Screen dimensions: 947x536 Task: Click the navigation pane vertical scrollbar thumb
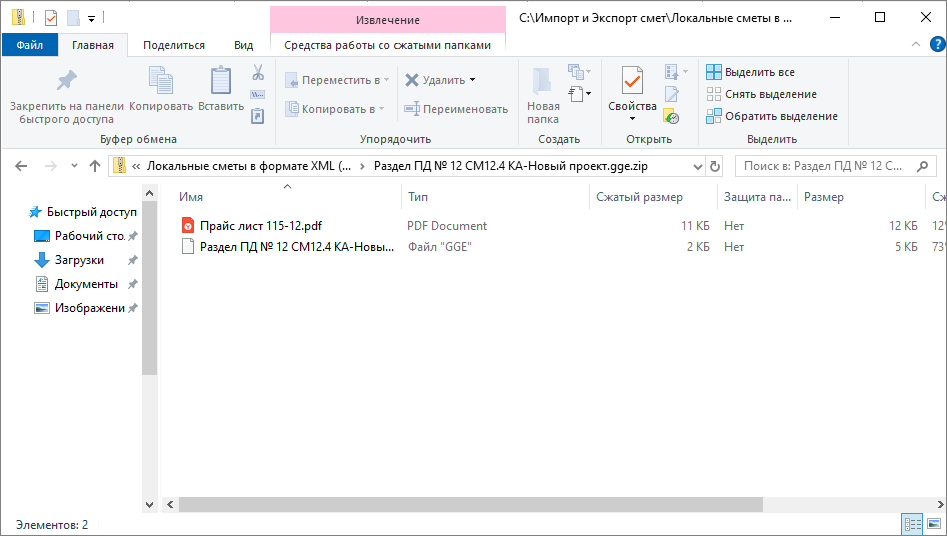(x=150, y=288)
